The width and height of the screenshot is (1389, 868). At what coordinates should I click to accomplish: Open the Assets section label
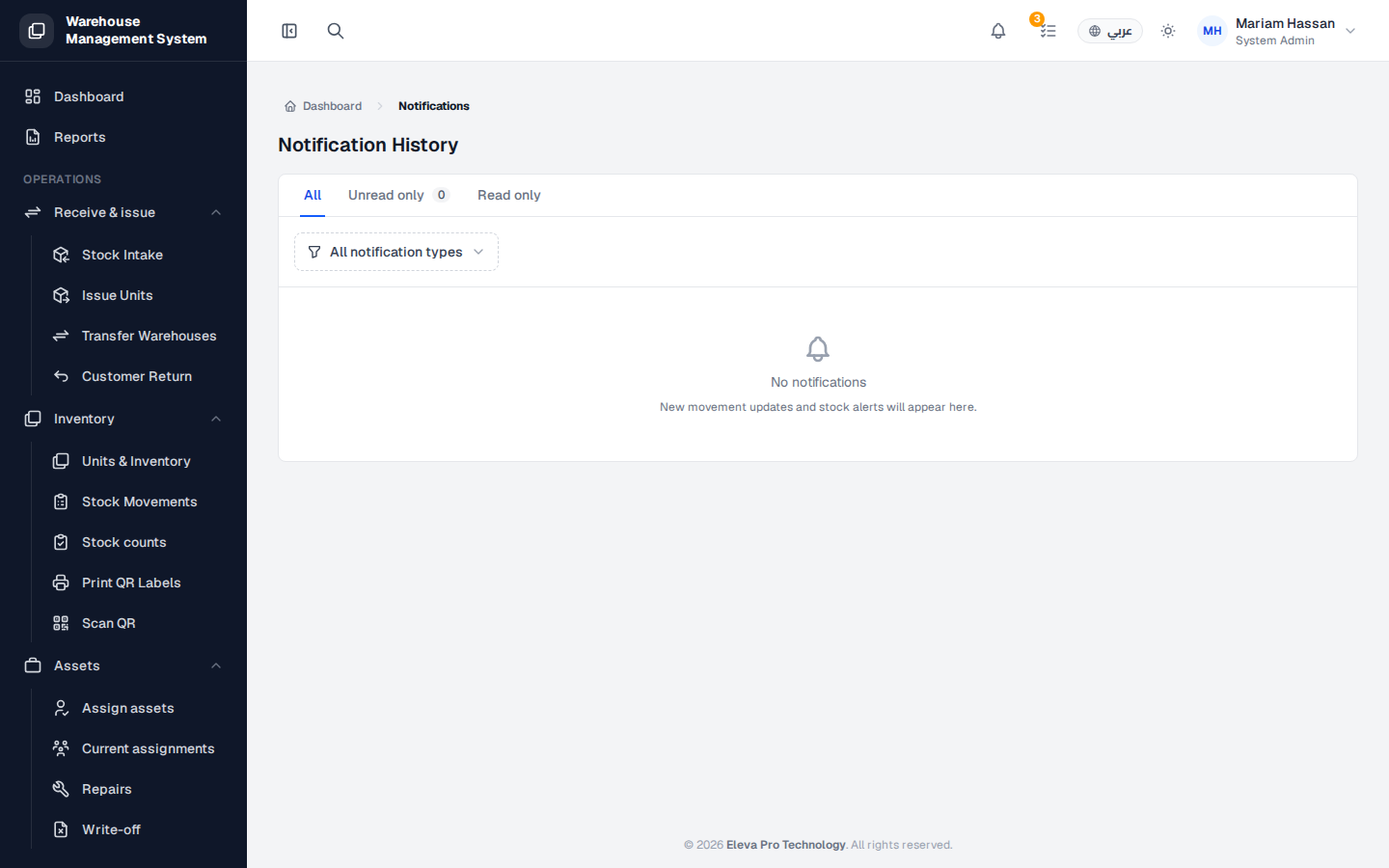tap(77, 665)
